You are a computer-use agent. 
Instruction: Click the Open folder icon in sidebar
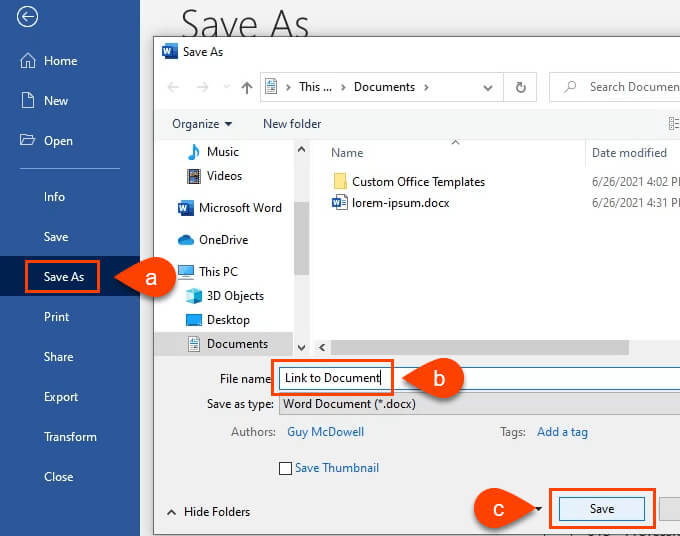[x=27, y=140]
